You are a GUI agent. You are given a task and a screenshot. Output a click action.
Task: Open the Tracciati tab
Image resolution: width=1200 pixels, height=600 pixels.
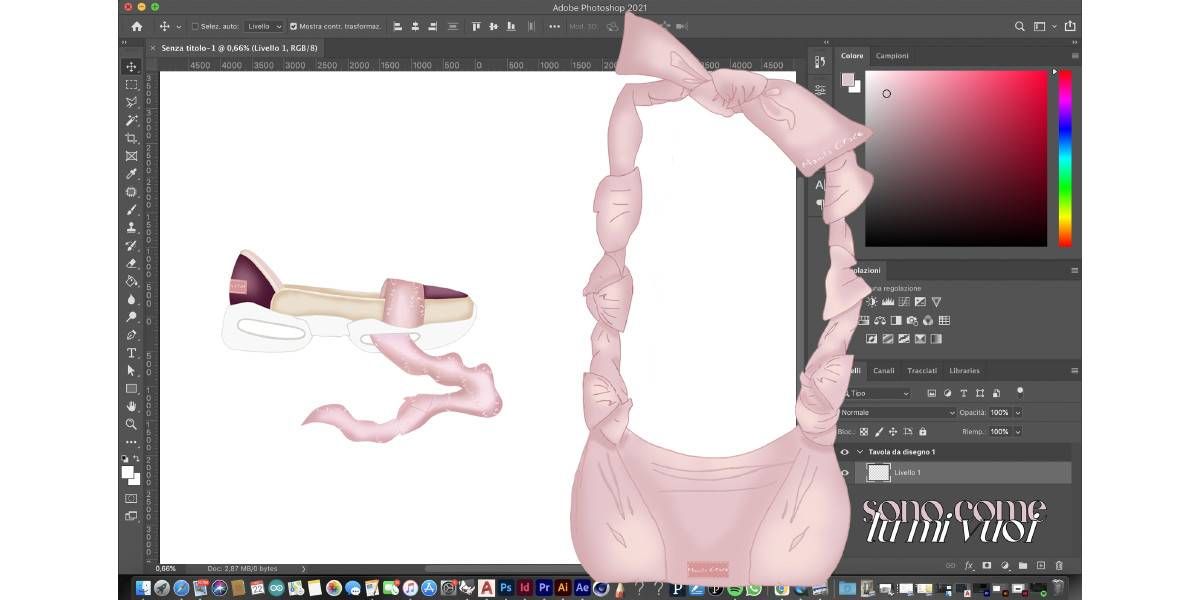(x=922, y=371)
